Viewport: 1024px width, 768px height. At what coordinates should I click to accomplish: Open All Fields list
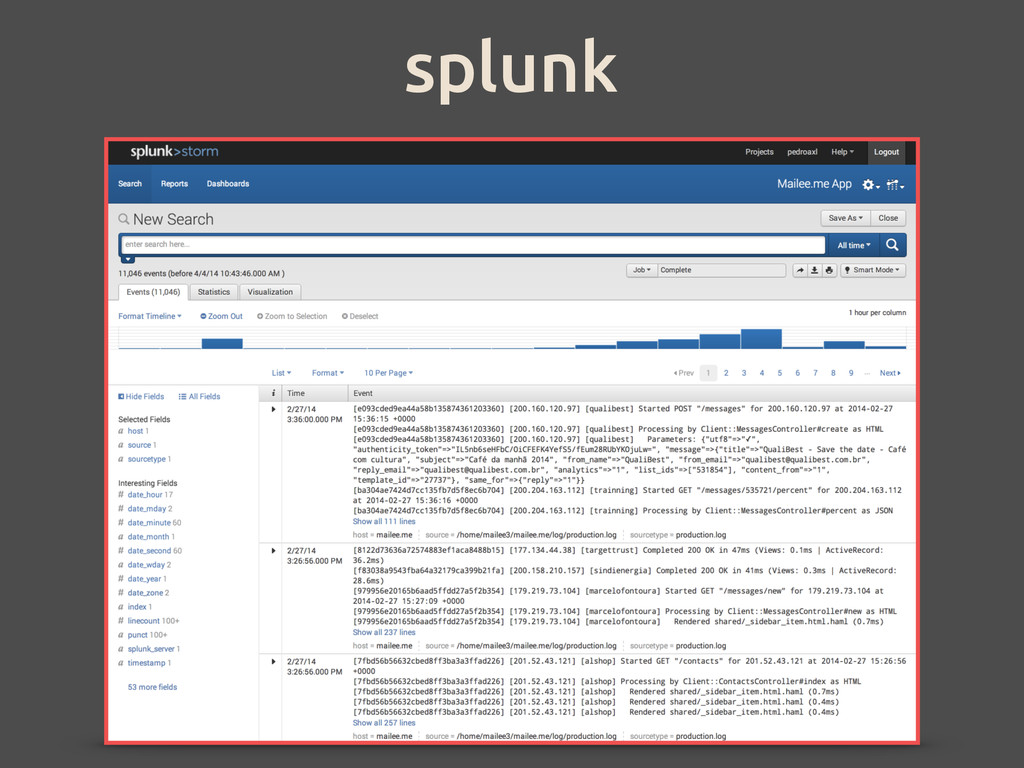click(199, 396)
